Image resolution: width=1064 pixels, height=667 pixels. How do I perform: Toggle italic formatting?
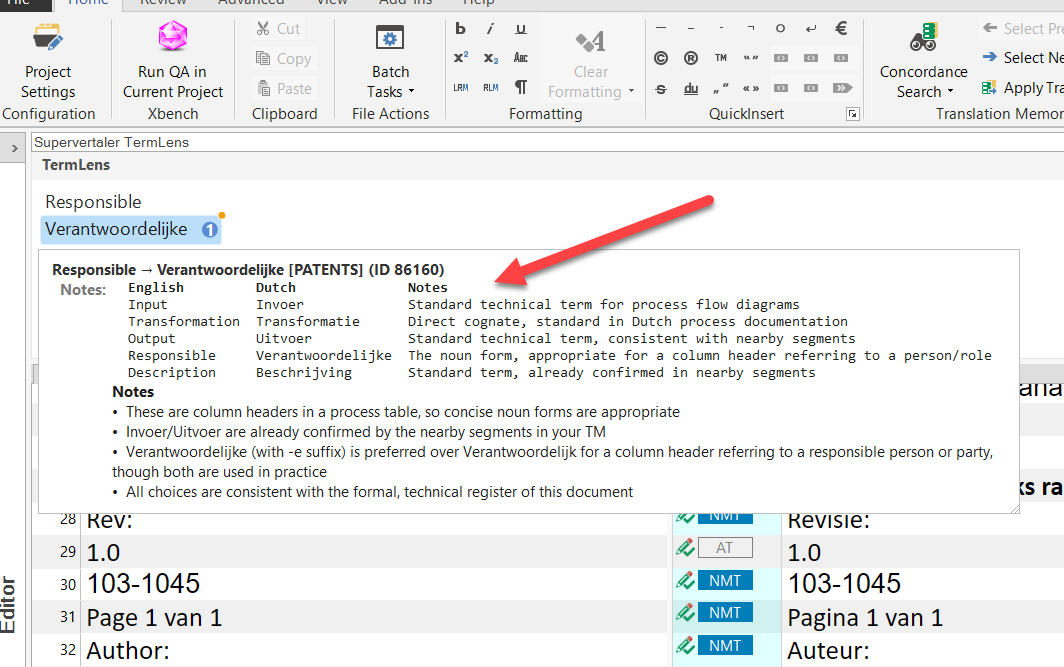(491, 29)
